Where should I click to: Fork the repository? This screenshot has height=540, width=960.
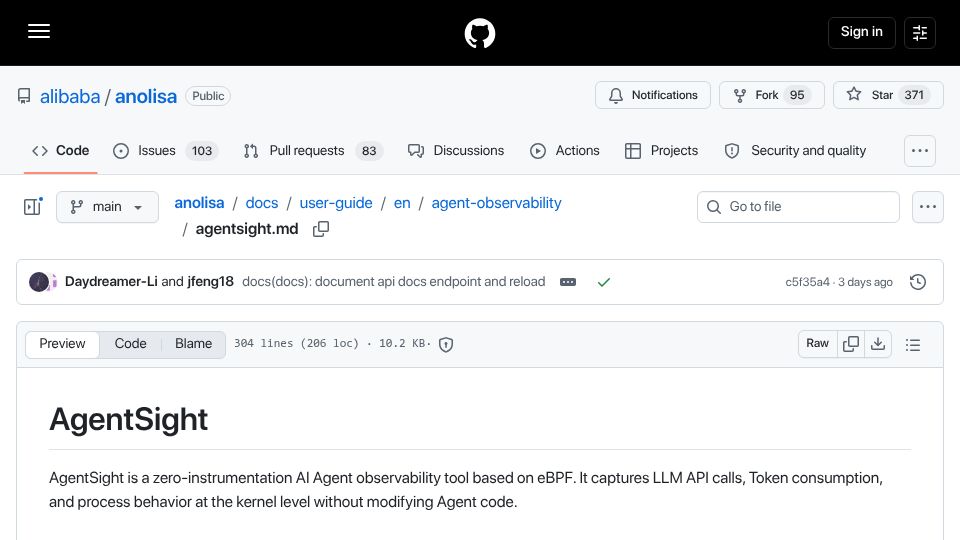[771, 95]
